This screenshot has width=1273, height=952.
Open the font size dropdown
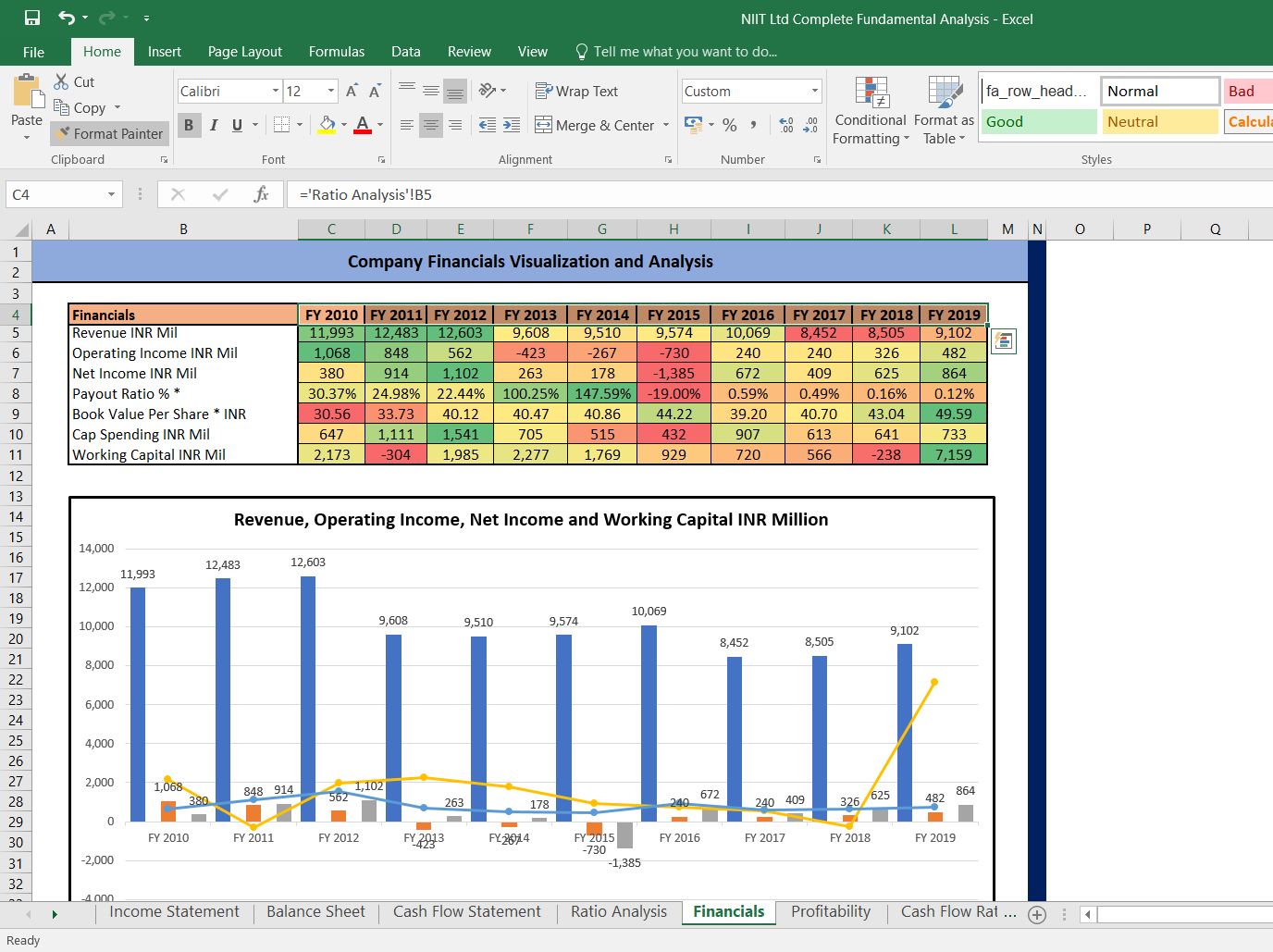(x=331, y=91)
